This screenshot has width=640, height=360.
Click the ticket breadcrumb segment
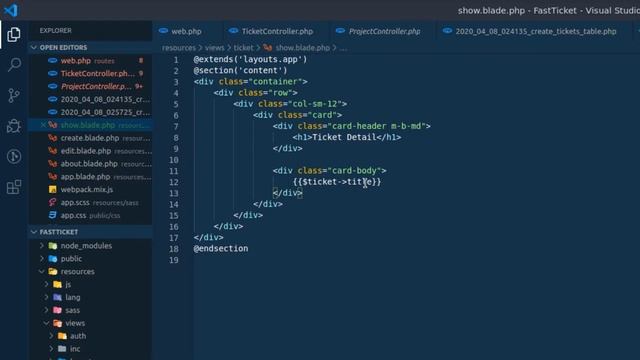coord(243,48)
